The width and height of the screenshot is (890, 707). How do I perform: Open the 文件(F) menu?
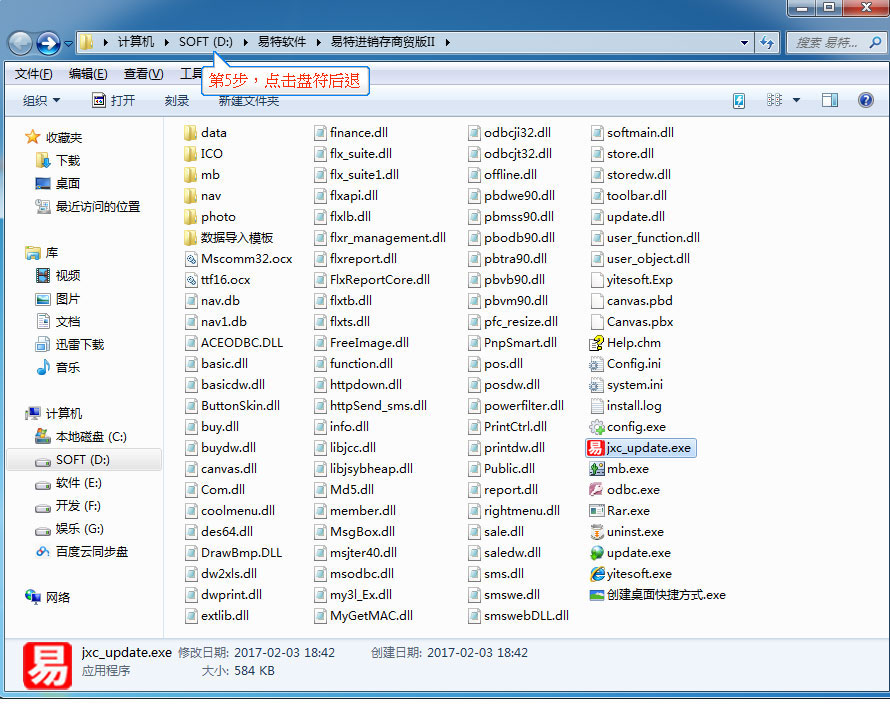click(x=34, y=74)
